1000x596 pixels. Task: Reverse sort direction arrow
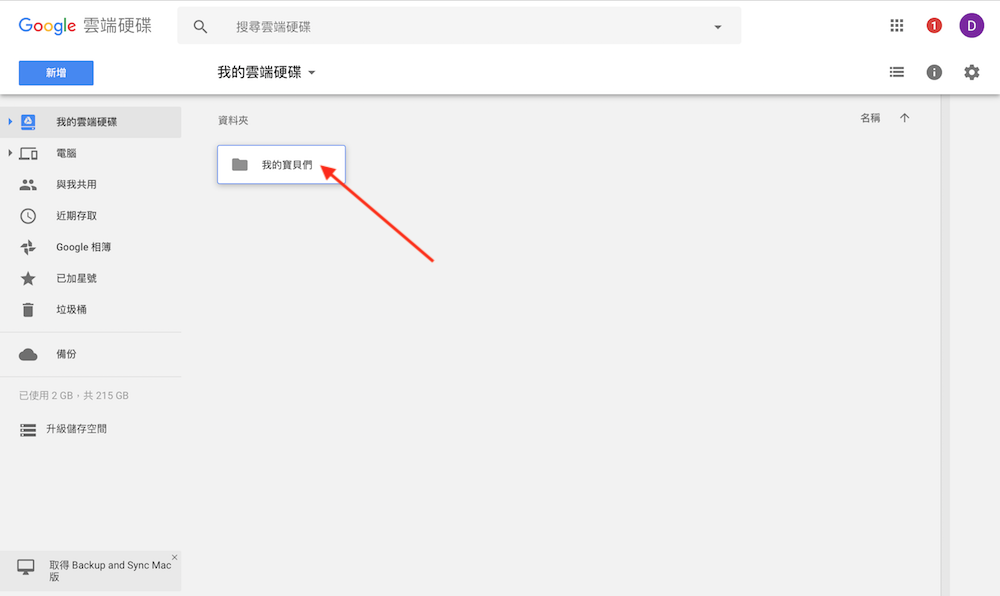(x=904, y=117)
